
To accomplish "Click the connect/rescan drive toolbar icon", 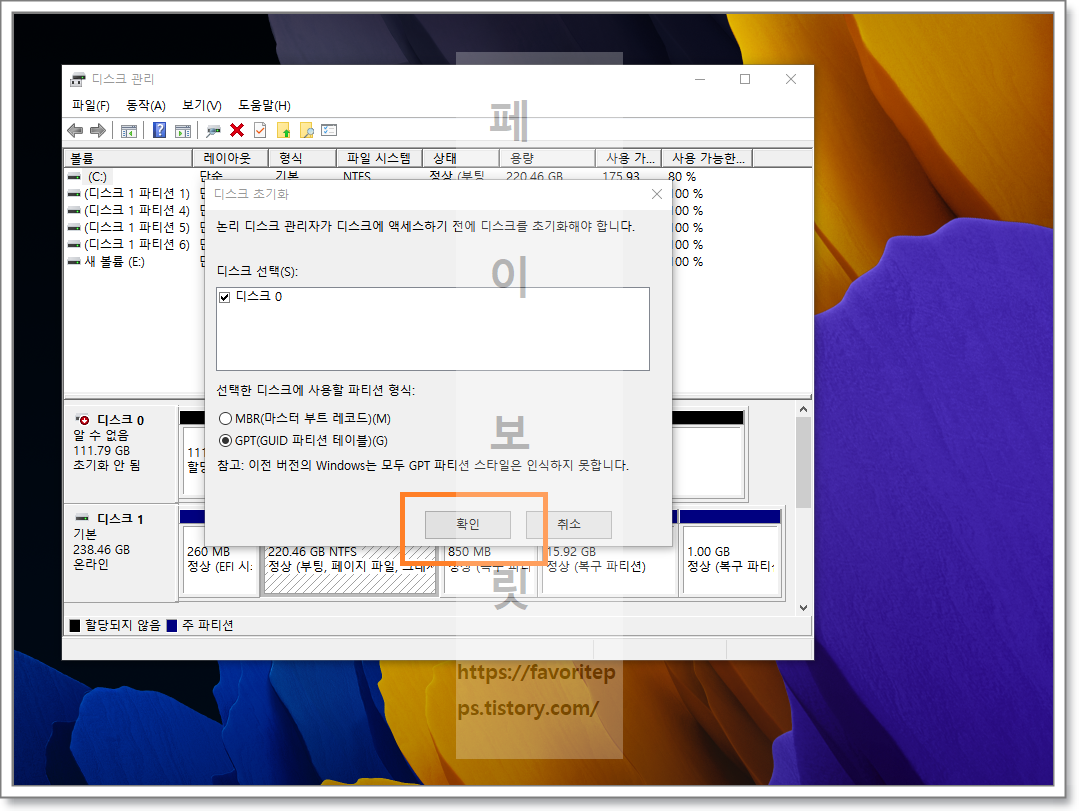I will (214, 131).
